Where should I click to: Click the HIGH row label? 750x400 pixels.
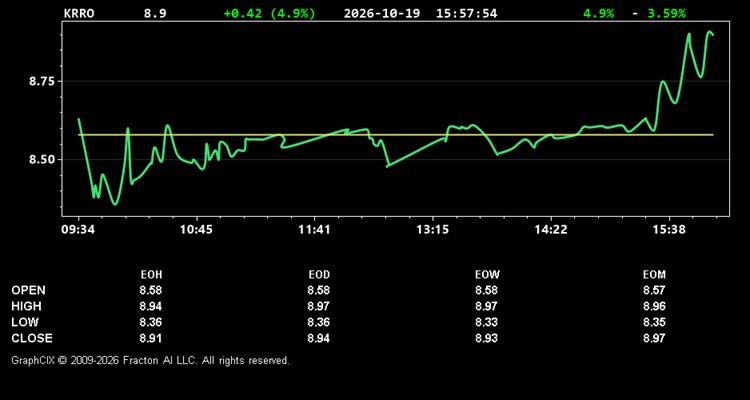point(26,306)
